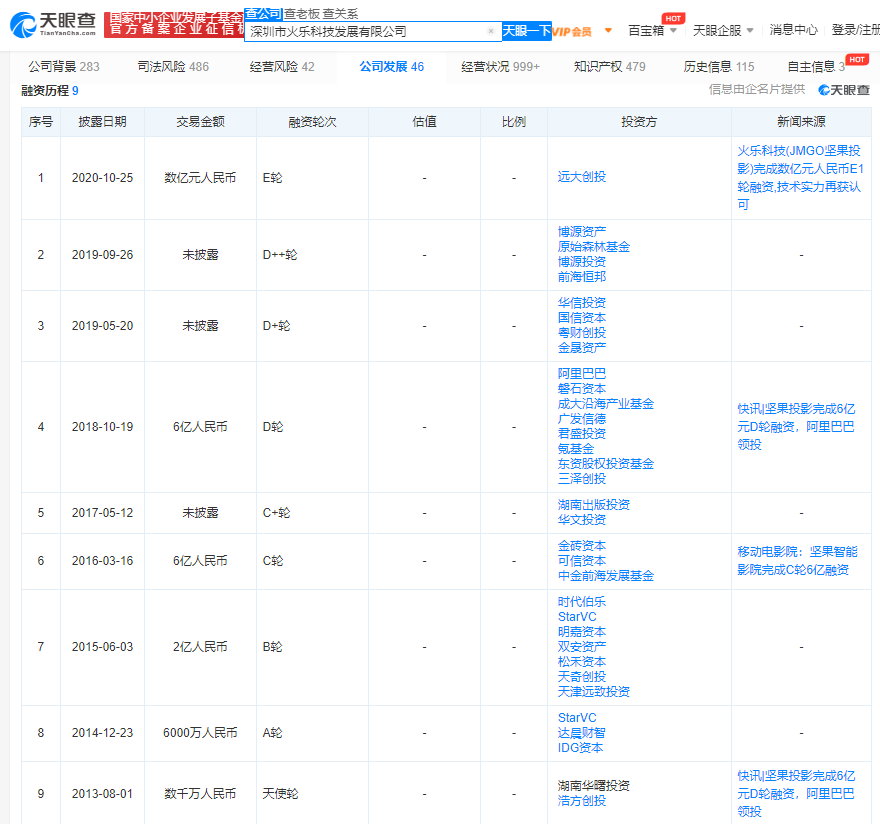The image size is (880, 824).
Task: Click the Tianyancha logo icon
Action: click(x=23, y=25)
